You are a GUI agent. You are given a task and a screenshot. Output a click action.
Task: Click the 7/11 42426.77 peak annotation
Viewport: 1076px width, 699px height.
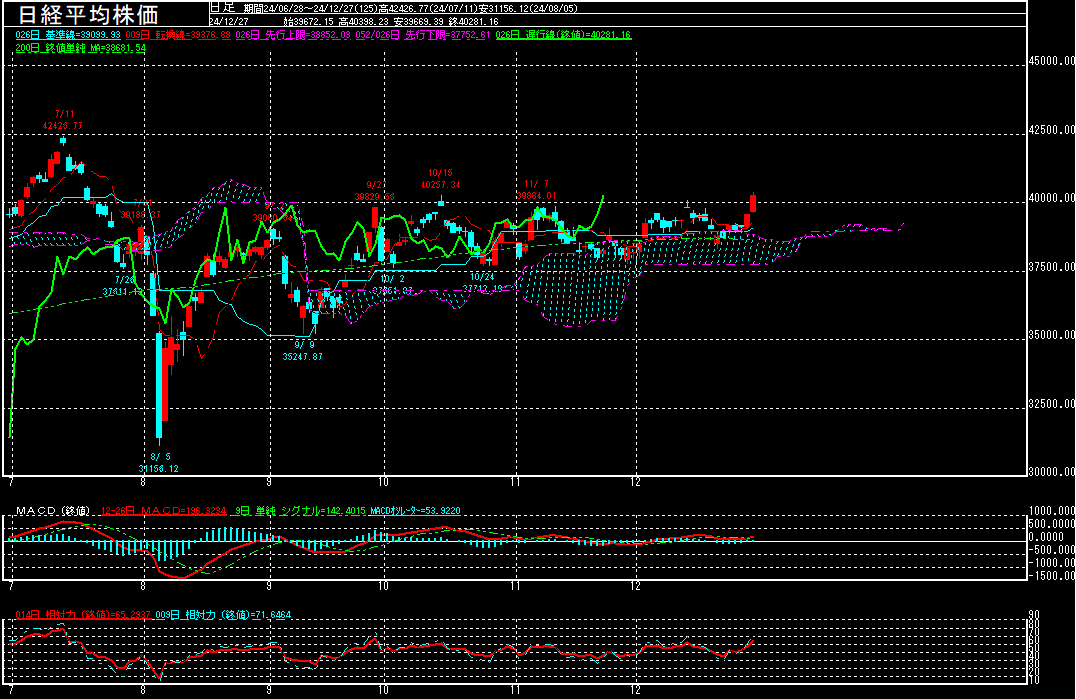[x=62, y=120]
